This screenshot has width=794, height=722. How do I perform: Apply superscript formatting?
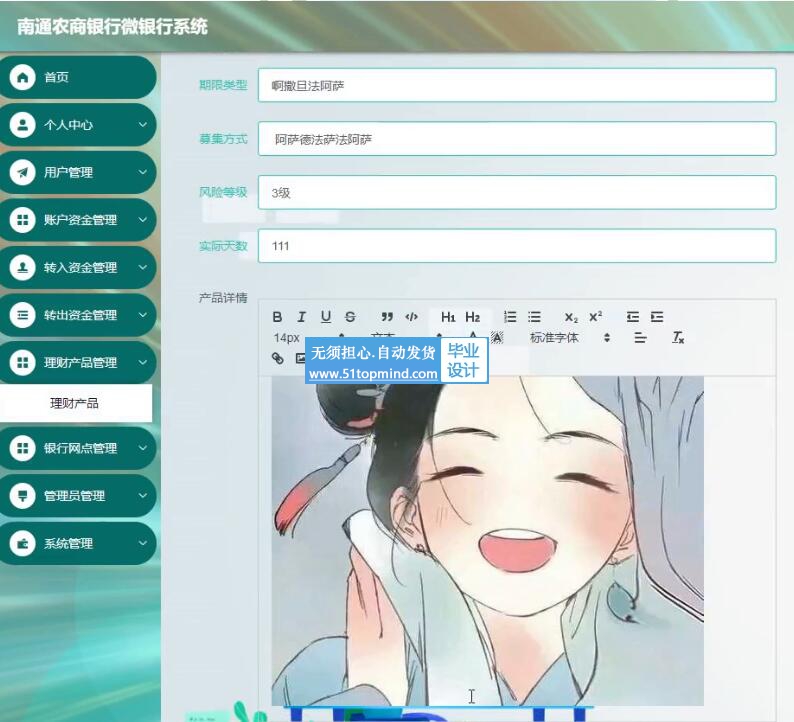pos(596,317)
